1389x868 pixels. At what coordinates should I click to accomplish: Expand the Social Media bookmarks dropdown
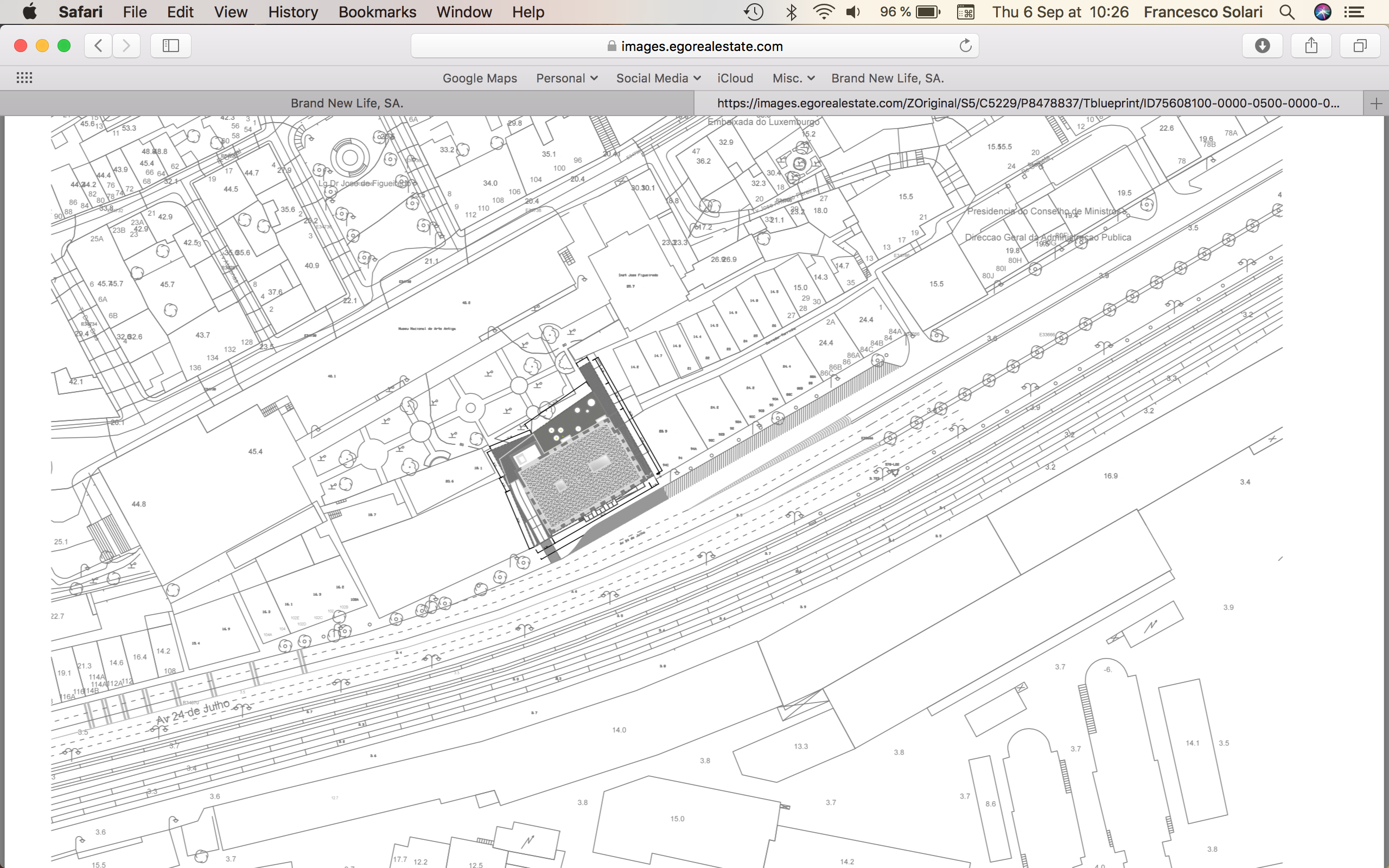(x=658, y=78)
